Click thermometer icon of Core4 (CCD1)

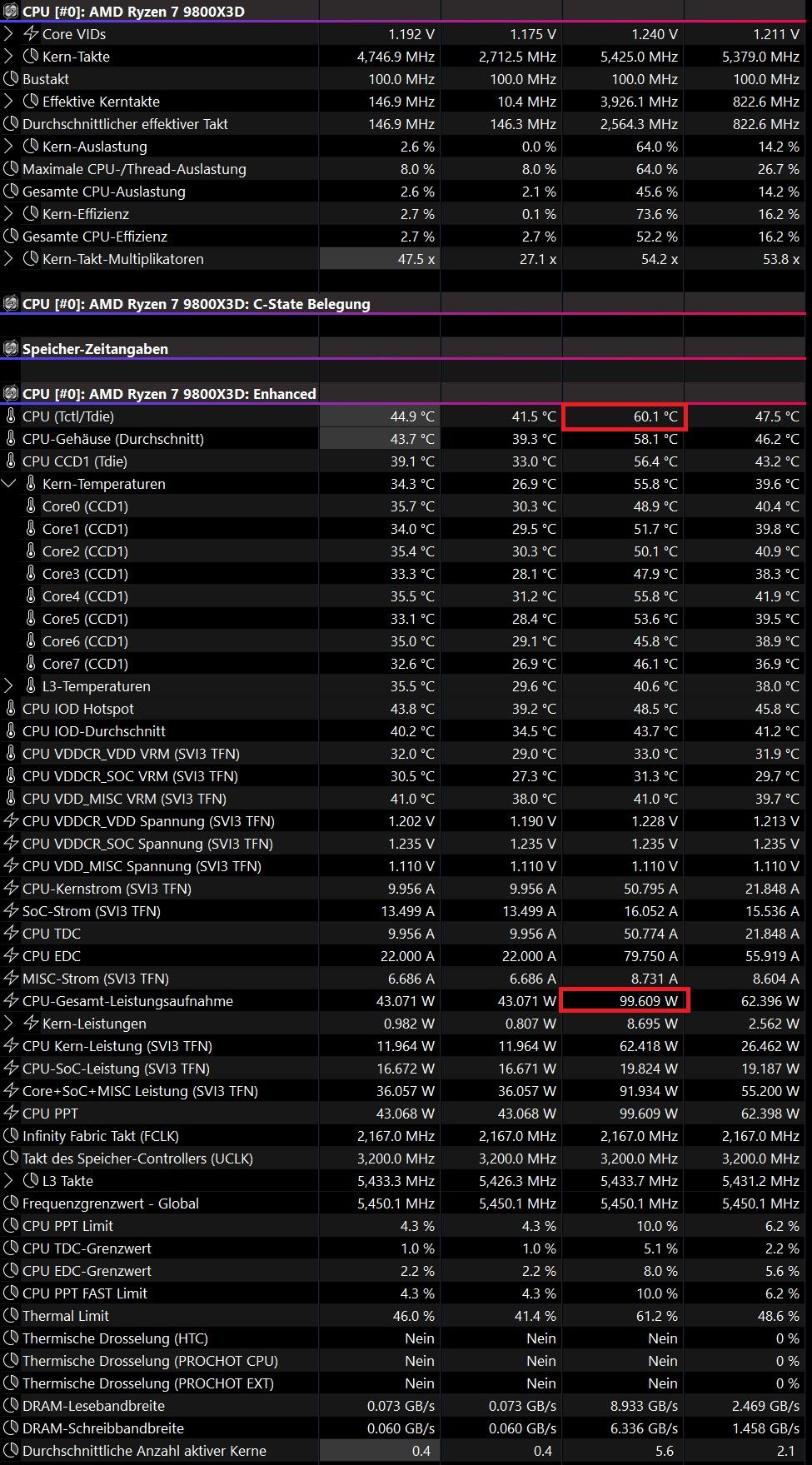tap(31, 596)
